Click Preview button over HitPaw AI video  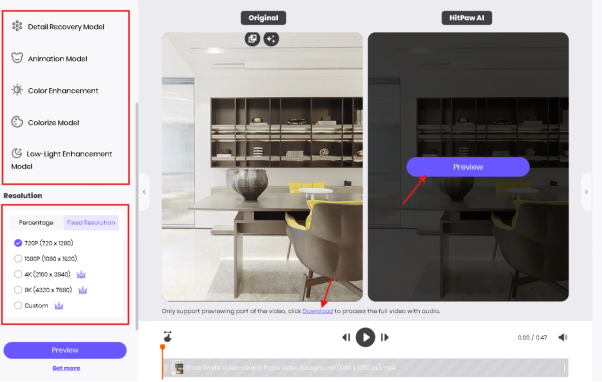[x=468, y=167]
